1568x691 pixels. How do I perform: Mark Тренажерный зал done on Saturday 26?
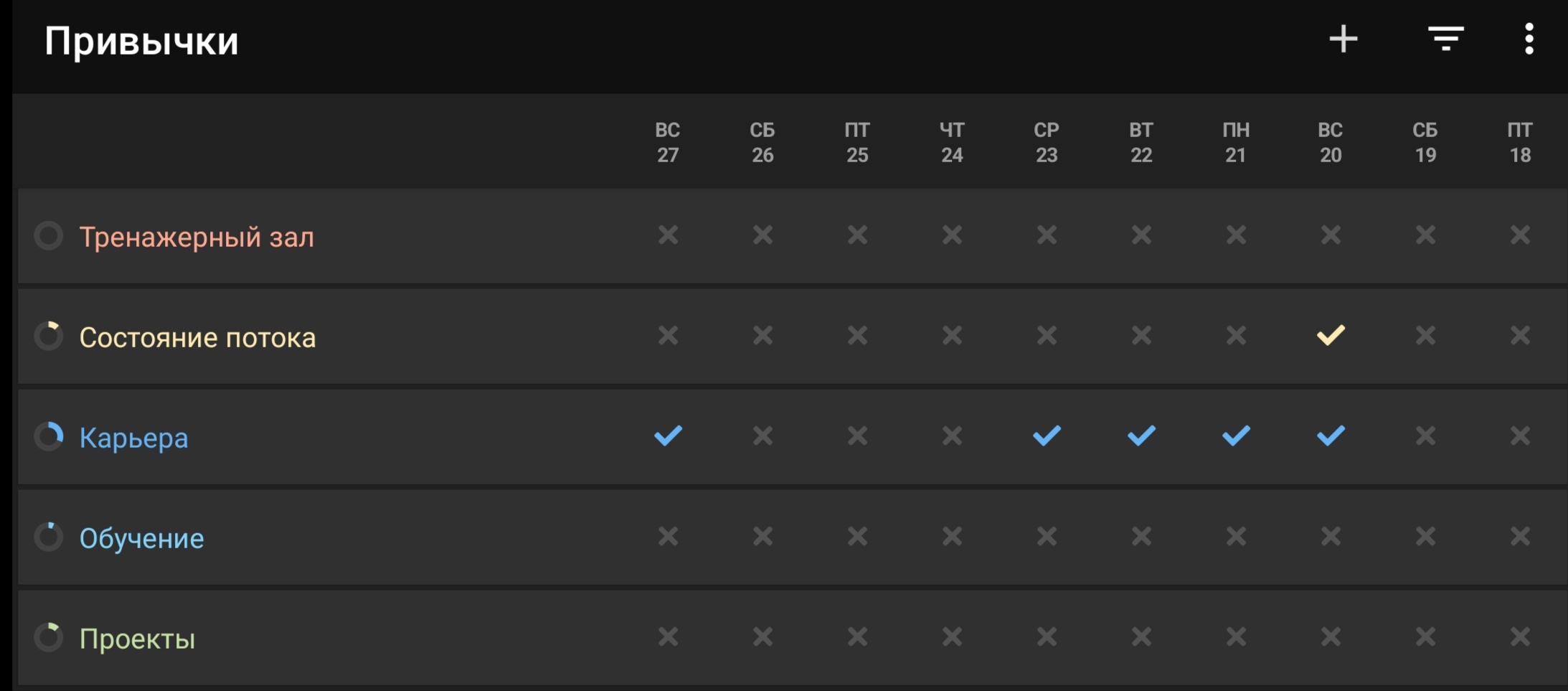(762, 235)
